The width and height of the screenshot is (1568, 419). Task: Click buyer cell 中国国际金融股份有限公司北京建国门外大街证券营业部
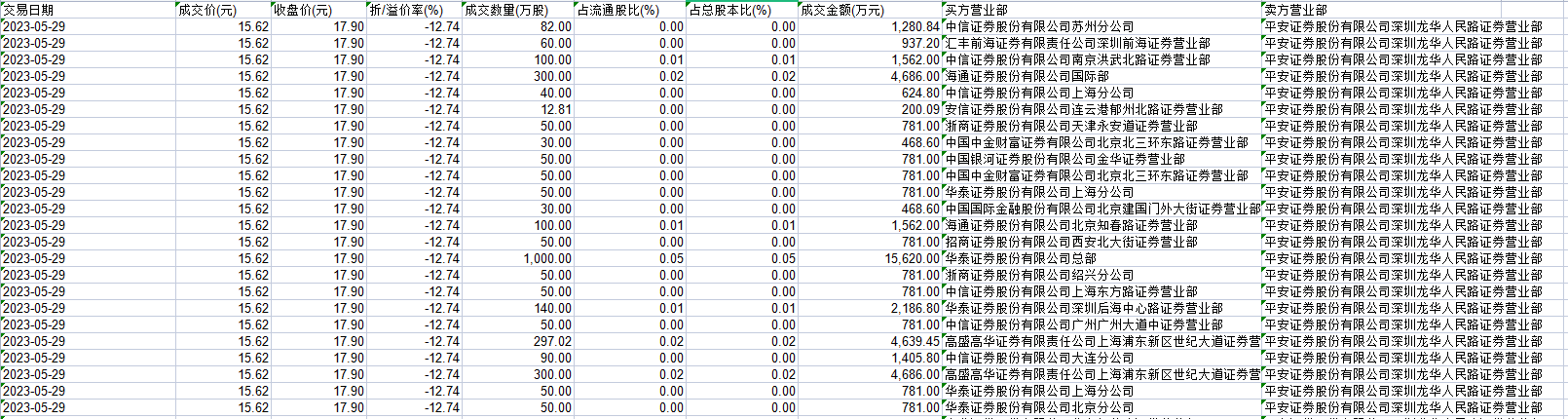[x=1102, y=209]
